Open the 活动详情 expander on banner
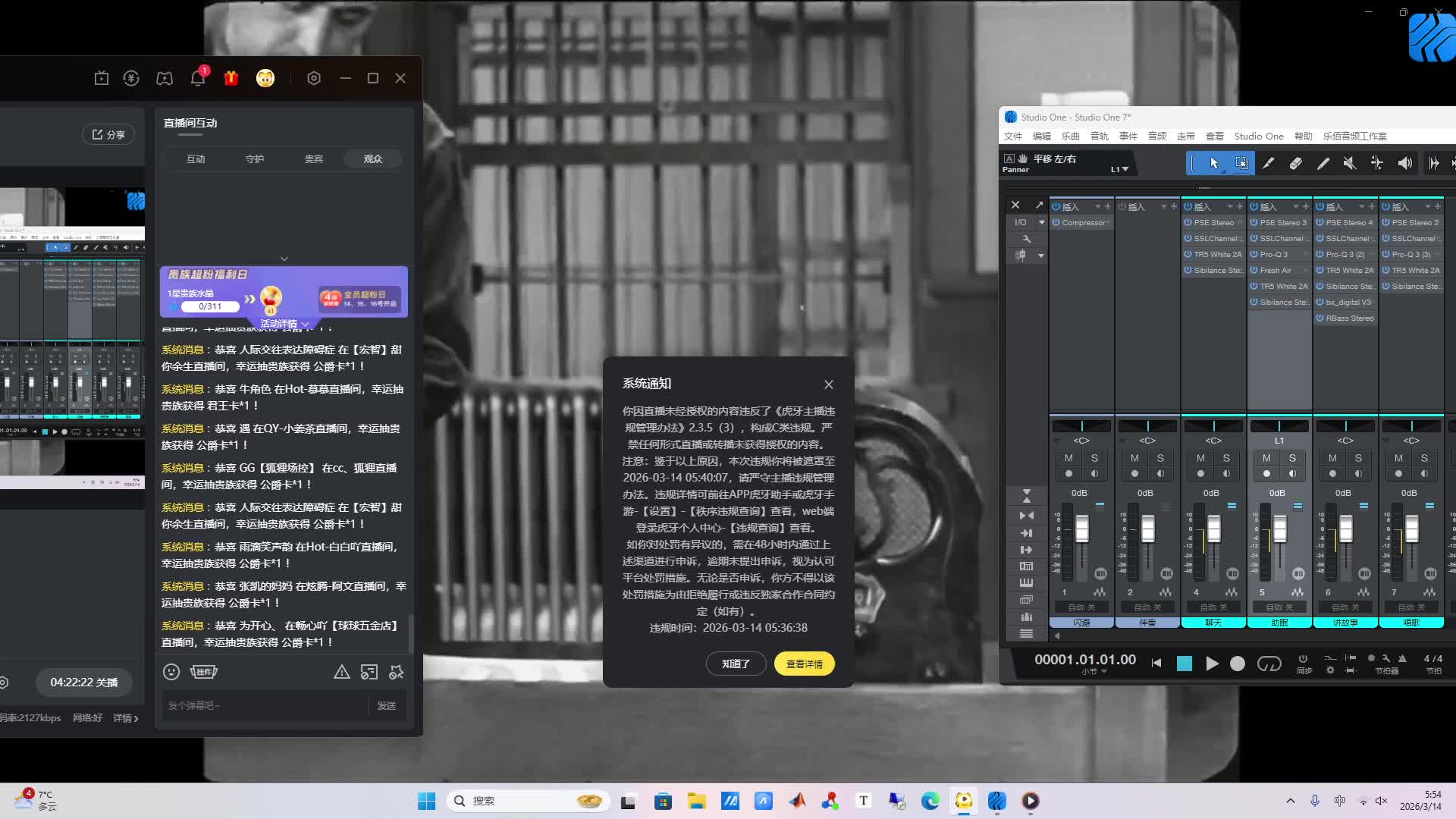Image resolution: width=1456 pixels, height=819 pixels. (x=284, y=324)
